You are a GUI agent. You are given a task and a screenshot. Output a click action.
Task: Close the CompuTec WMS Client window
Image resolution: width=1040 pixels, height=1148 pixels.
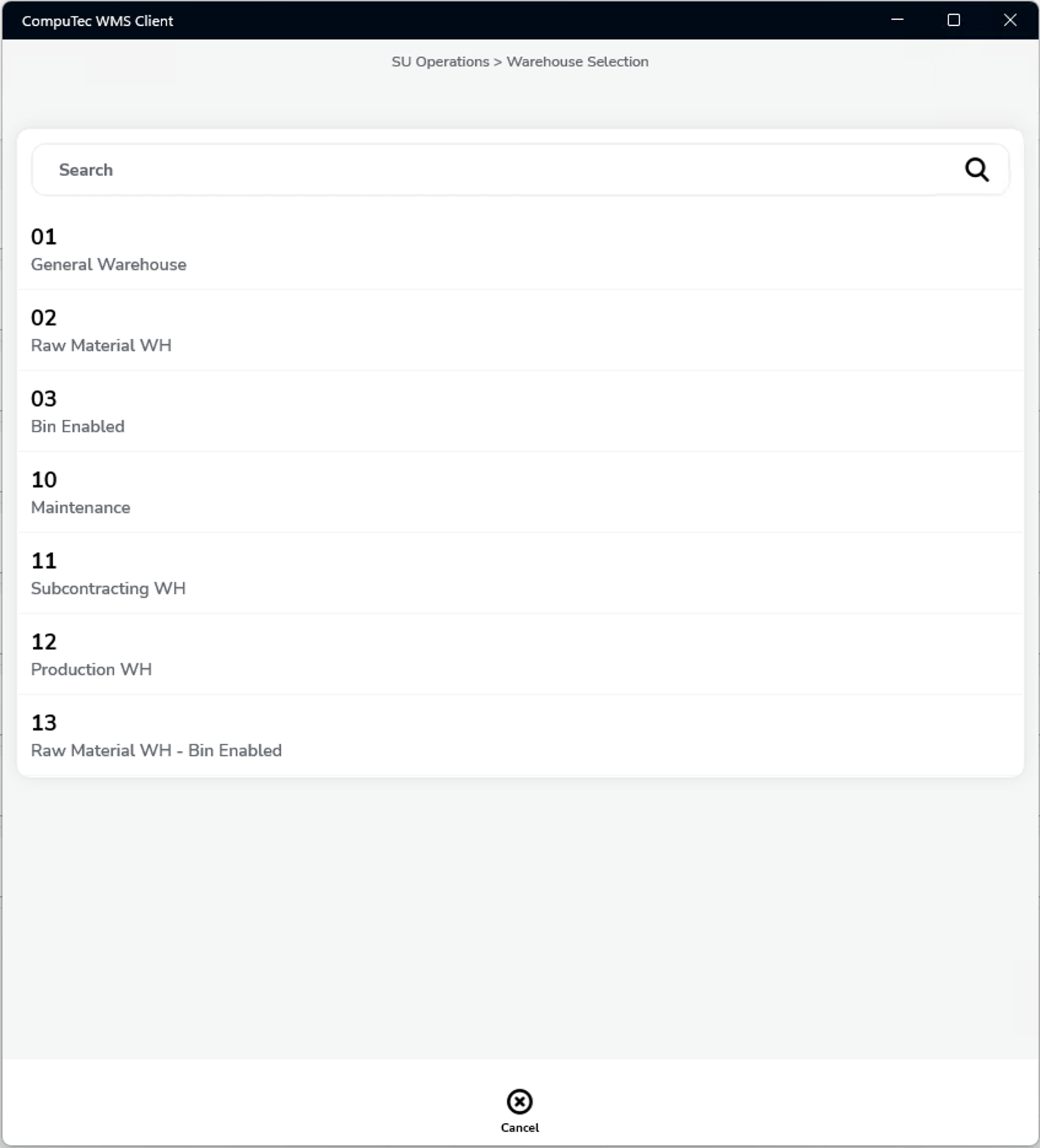(x=1010, y=20)
